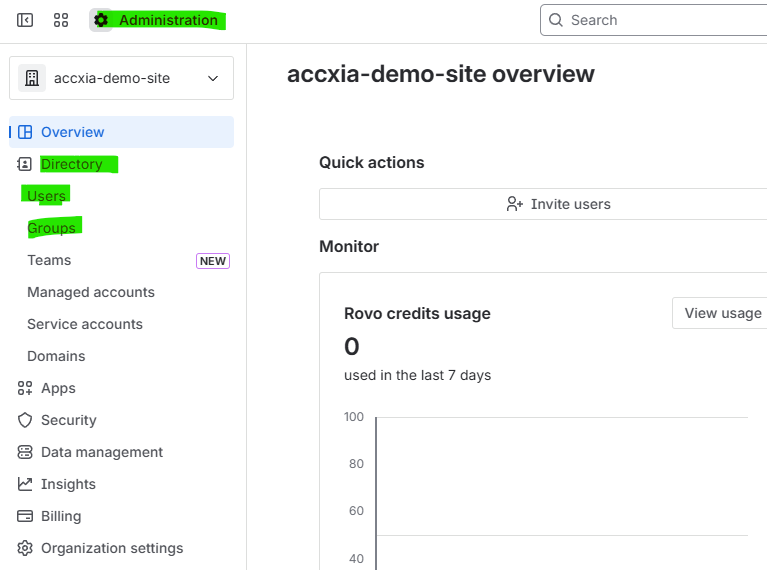Click the Apps icon in the sidebar
The image size is (767, 570).
(25, 388)
